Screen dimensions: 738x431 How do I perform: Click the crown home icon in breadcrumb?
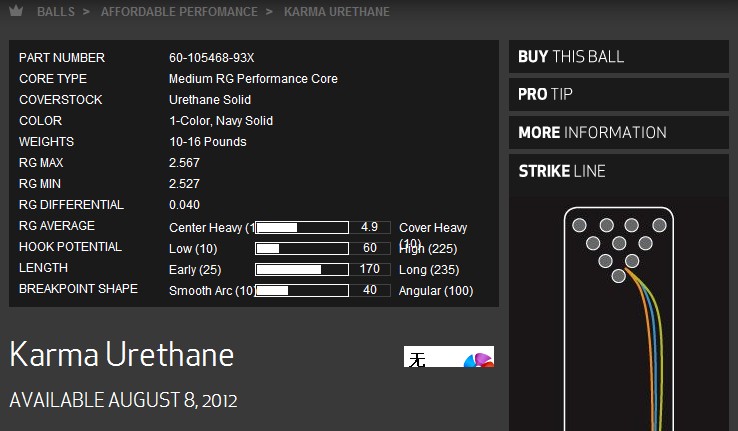tap(16, 11)
